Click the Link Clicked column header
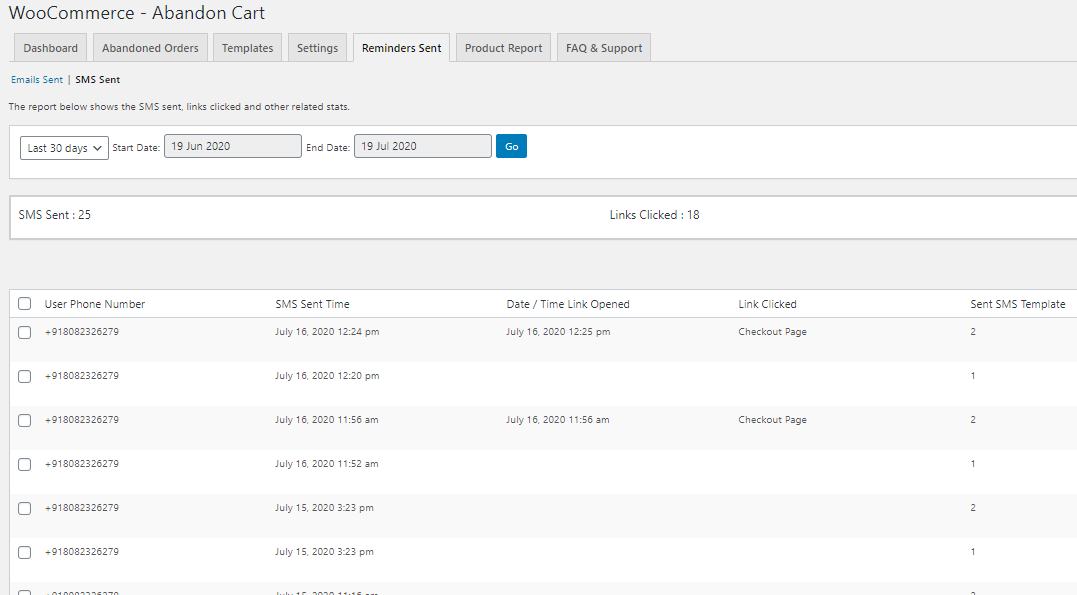The height and width of the screenshot is (595, 1077). click(x=767, y=304)
